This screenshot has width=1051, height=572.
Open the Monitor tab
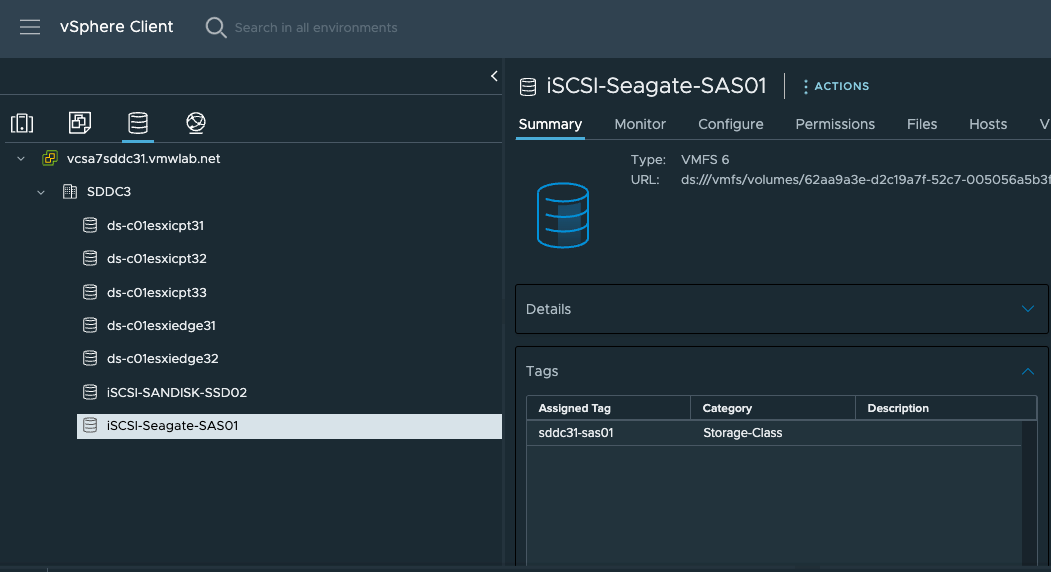pos(640,124)
